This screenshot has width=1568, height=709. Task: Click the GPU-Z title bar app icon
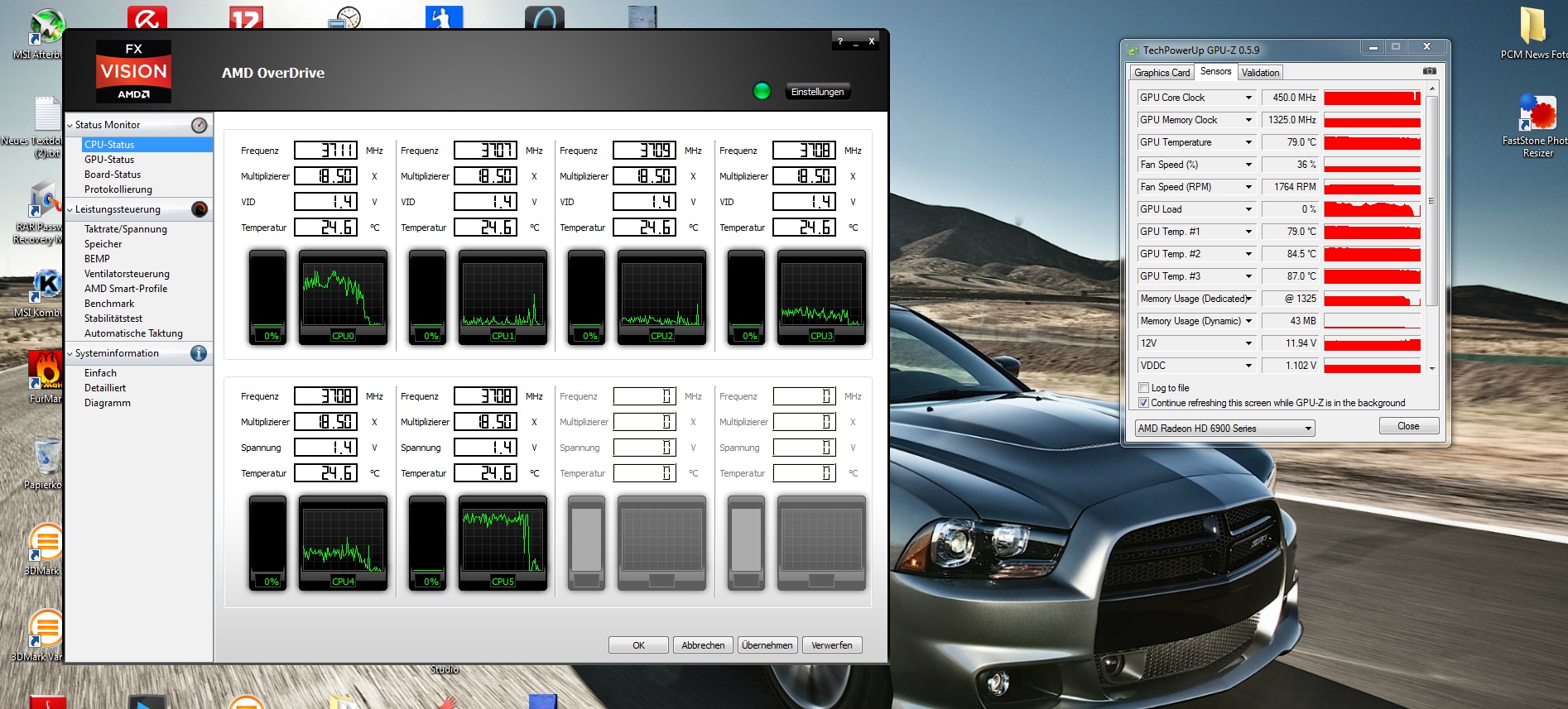click(x=1133, y=50)
